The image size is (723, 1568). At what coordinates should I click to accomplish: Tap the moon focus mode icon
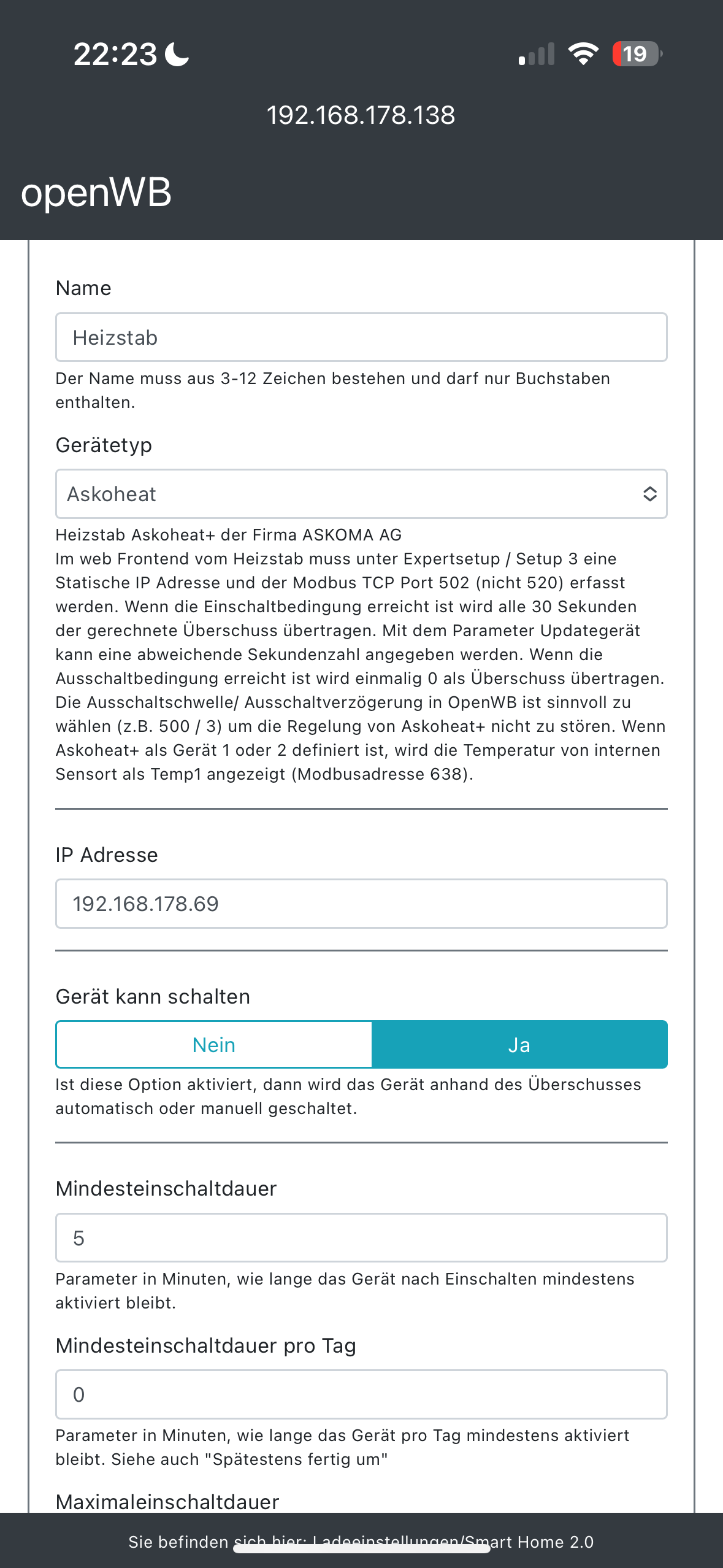[x=177, y=54]
